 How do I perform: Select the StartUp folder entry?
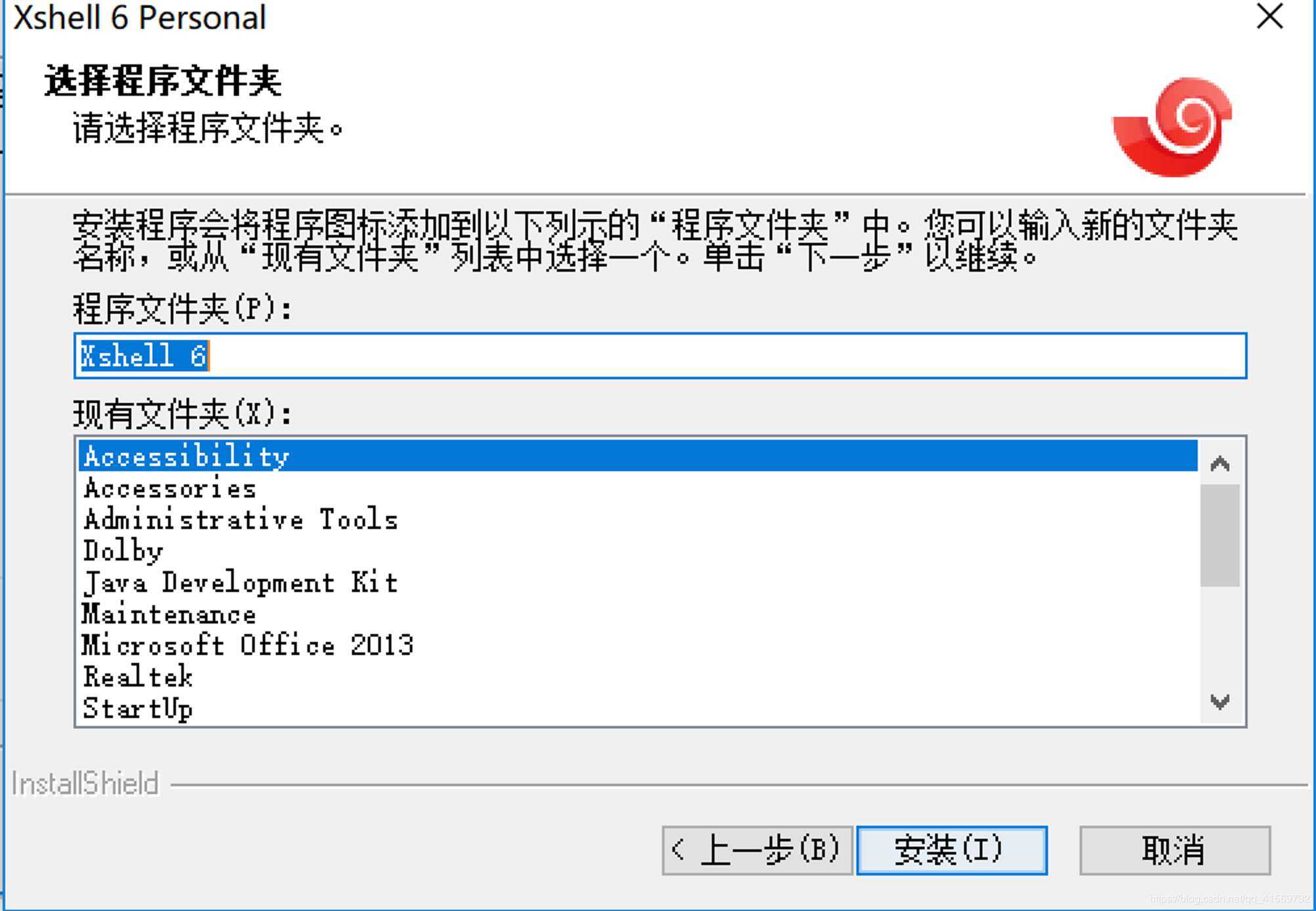[x=638, y=708]
